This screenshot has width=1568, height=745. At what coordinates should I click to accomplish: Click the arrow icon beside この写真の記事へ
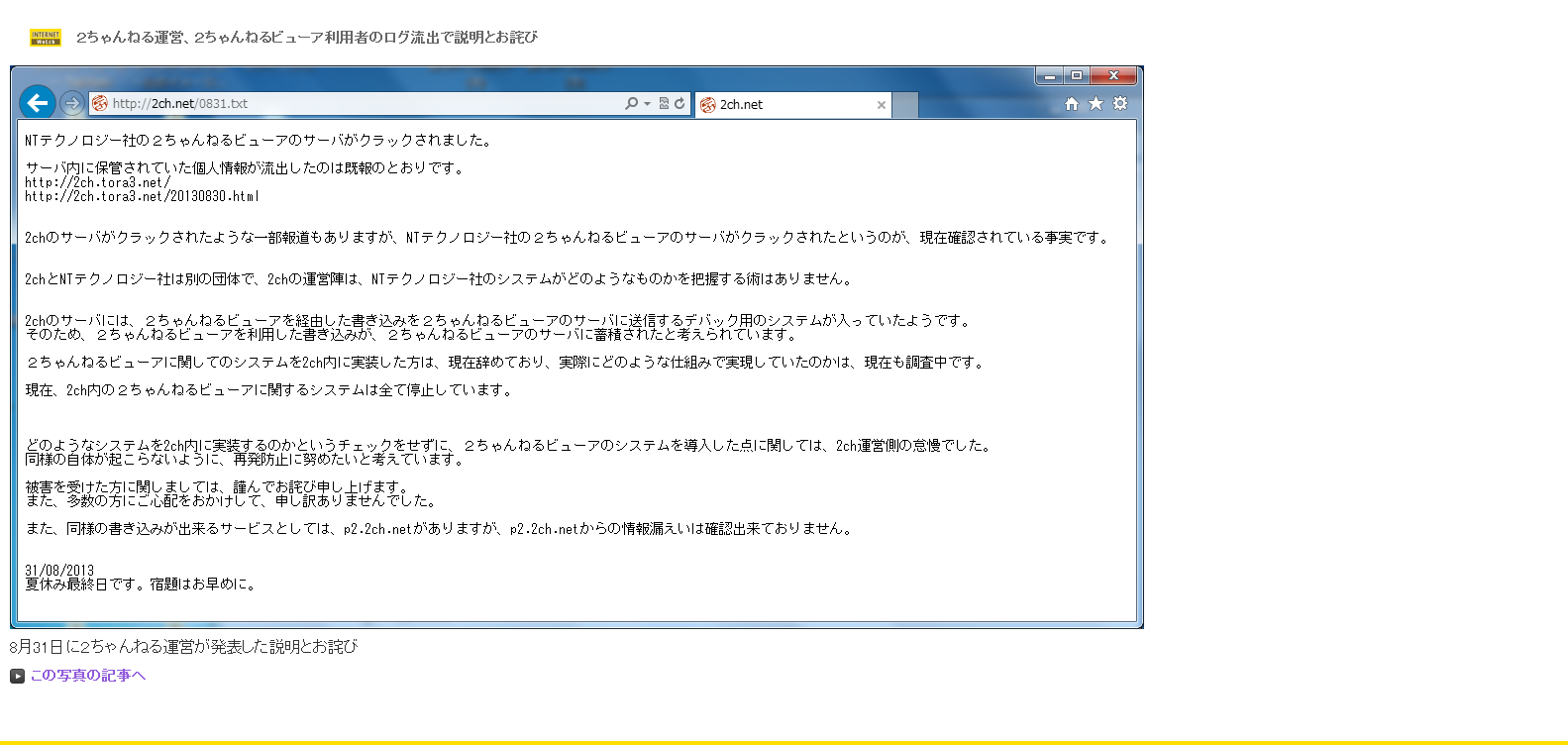click(x=17, y=676)
